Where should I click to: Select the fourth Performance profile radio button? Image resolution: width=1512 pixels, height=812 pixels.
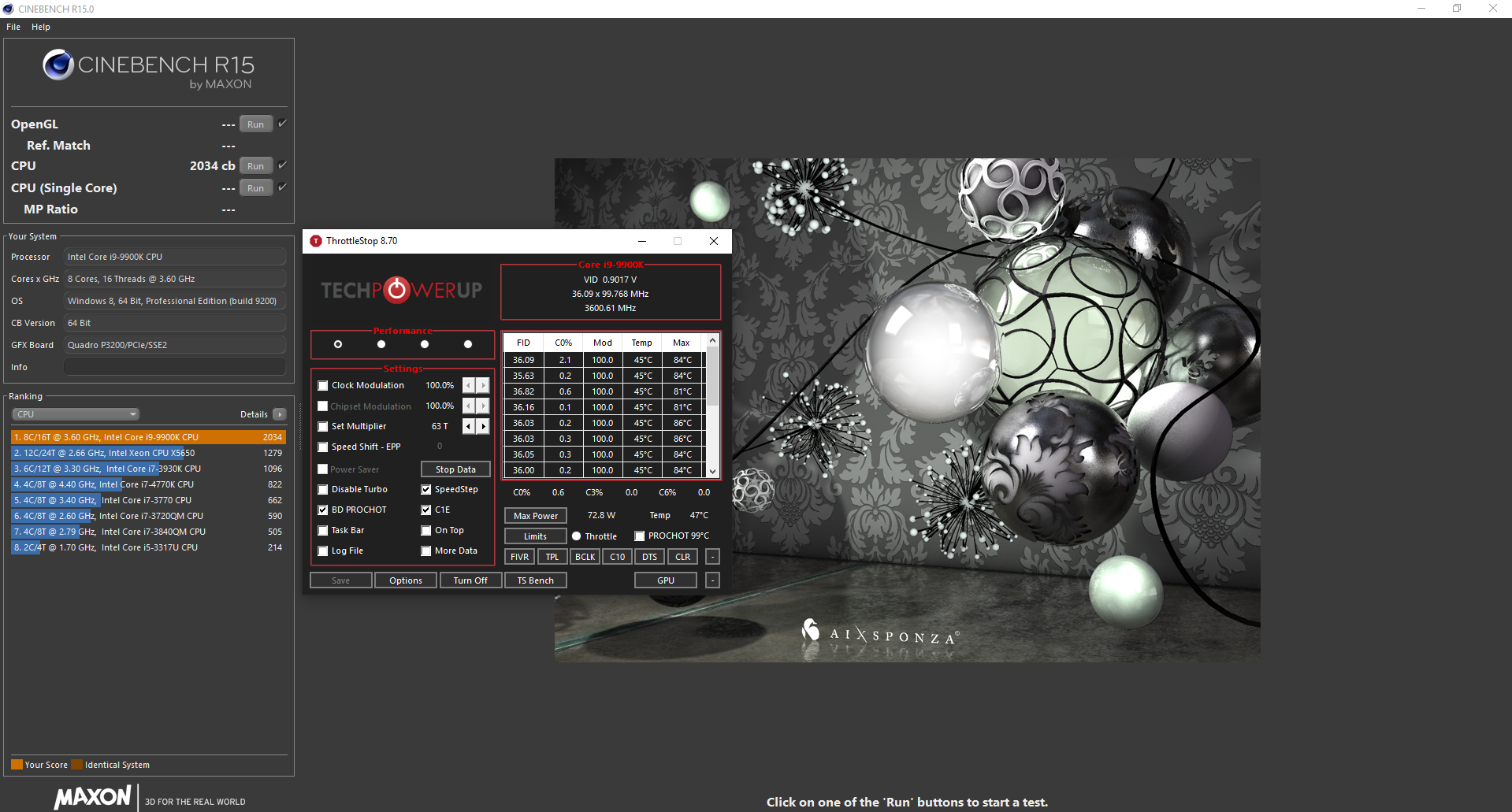tap(468, 344)
